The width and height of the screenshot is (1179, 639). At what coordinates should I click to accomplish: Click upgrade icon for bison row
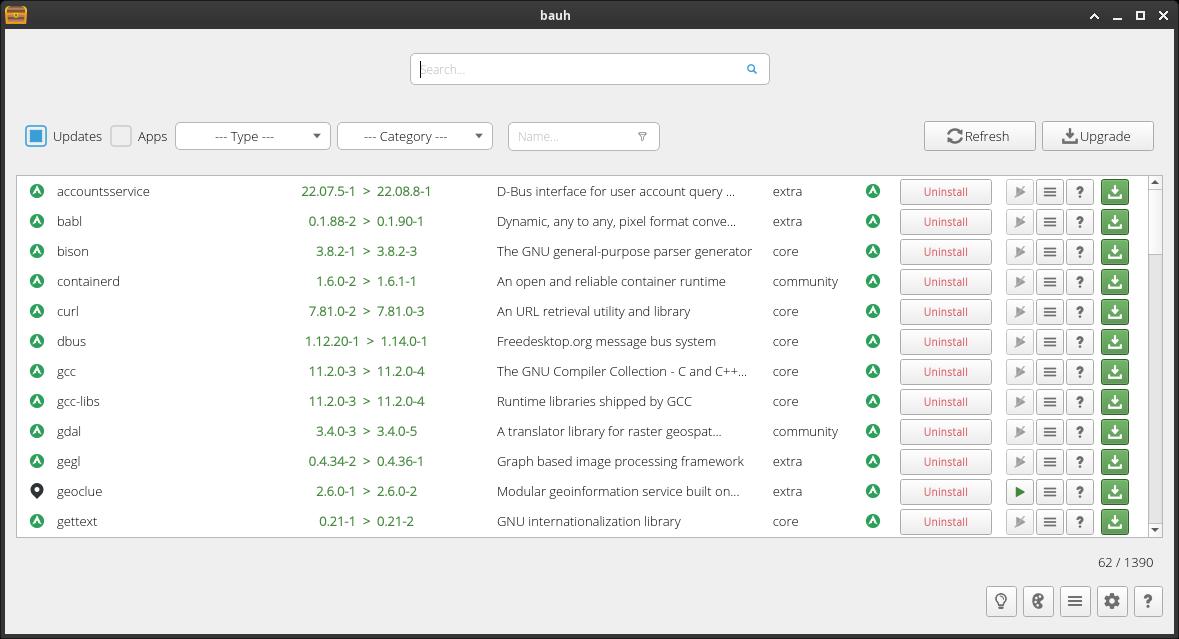[1114, 252]
